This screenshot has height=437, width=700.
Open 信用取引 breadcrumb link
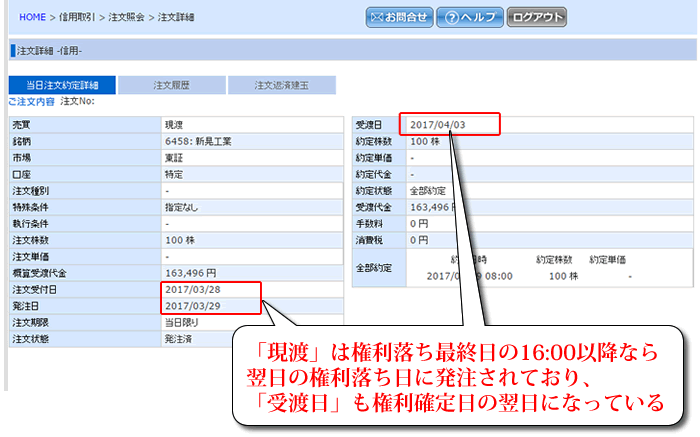click(82, 18)
